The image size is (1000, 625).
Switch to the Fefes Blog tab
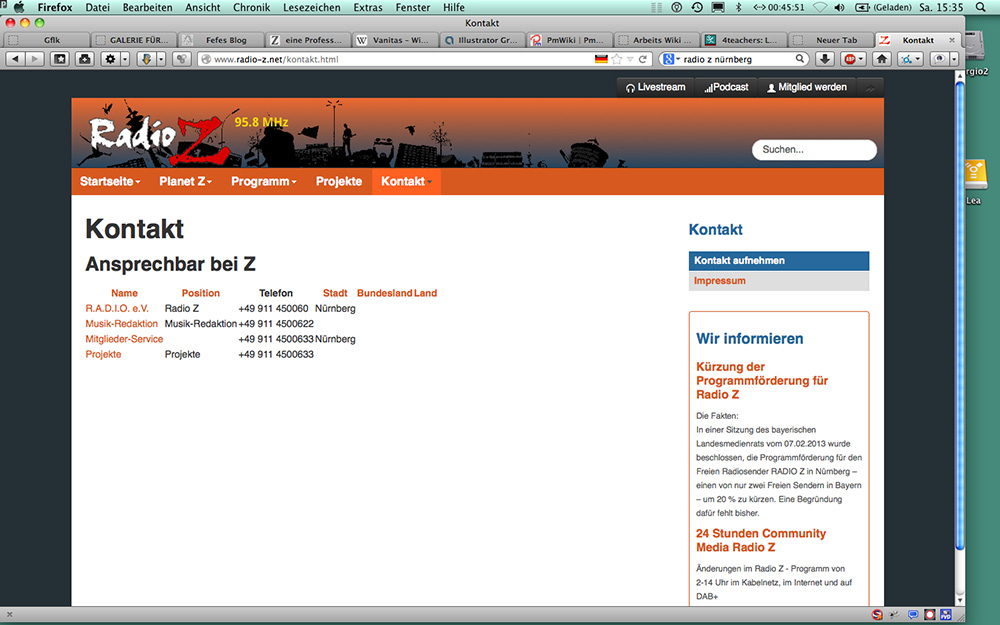[x=221, y=40]
